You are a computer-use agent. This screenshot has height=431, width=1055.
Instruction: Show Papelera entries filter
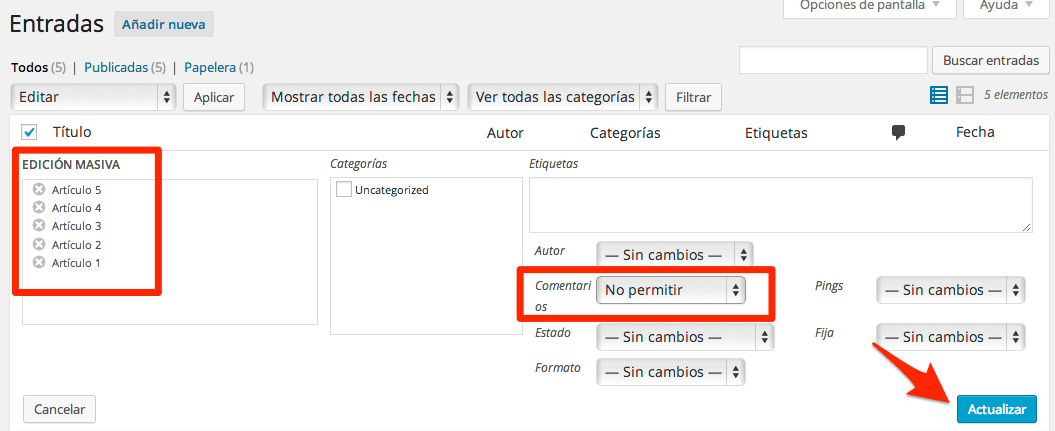pyautogui.click(x=210, y=67)
